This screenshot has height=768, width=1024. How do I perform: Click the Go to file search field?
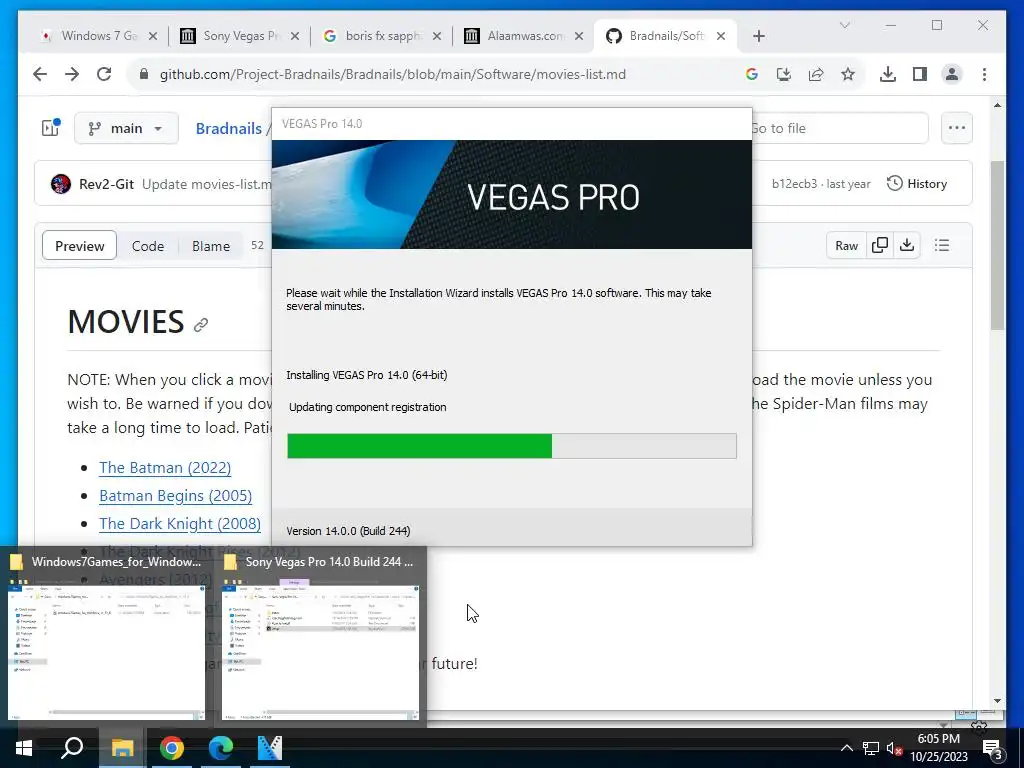tap(839, 128)
